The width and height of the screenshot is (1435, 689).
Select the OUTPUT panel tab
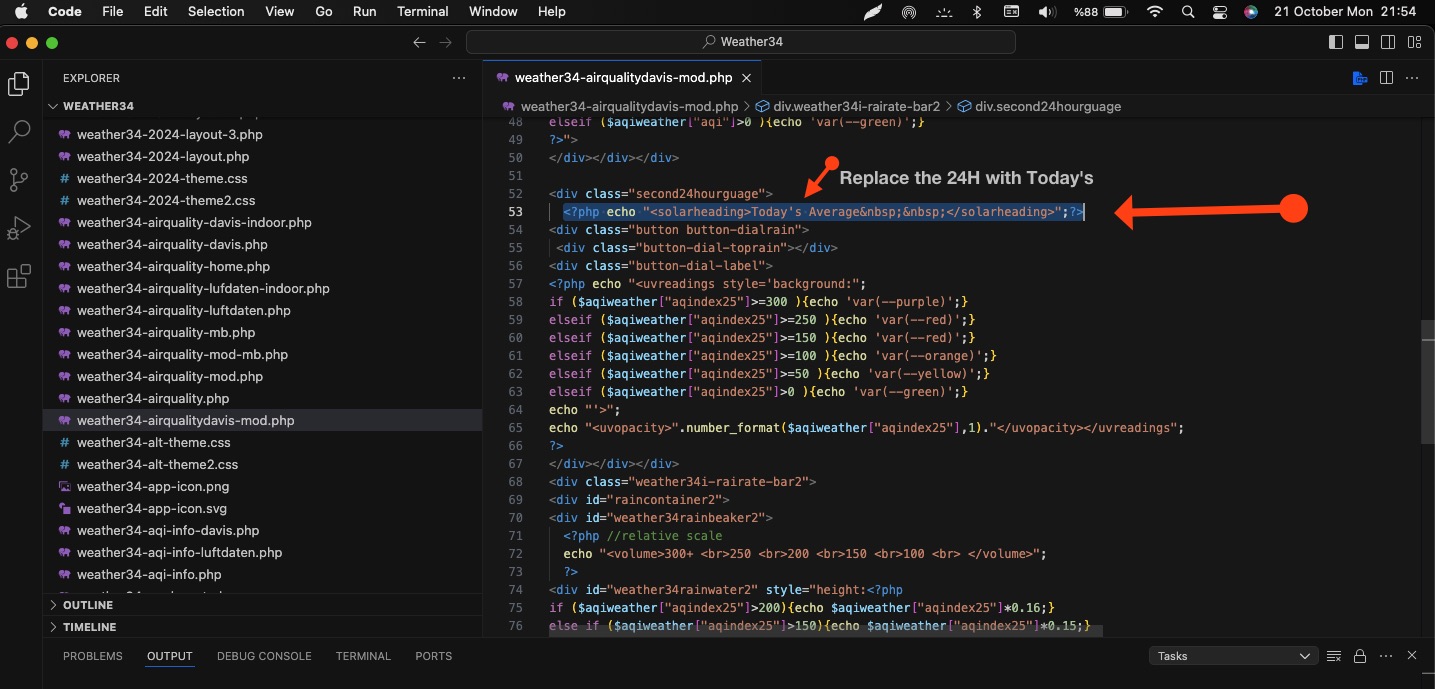pyautogui.click(x=170, y=656)
